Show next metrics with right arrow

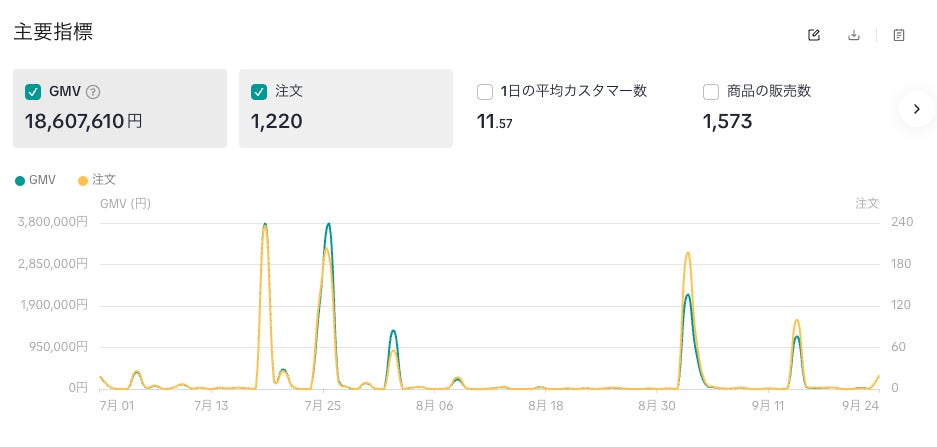917,109
